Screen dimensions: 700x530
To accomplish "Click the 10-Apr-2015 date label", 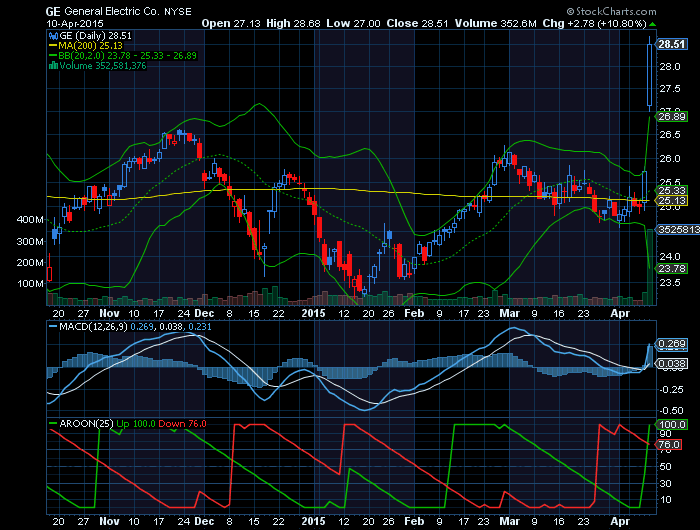I will pos(75,24).
